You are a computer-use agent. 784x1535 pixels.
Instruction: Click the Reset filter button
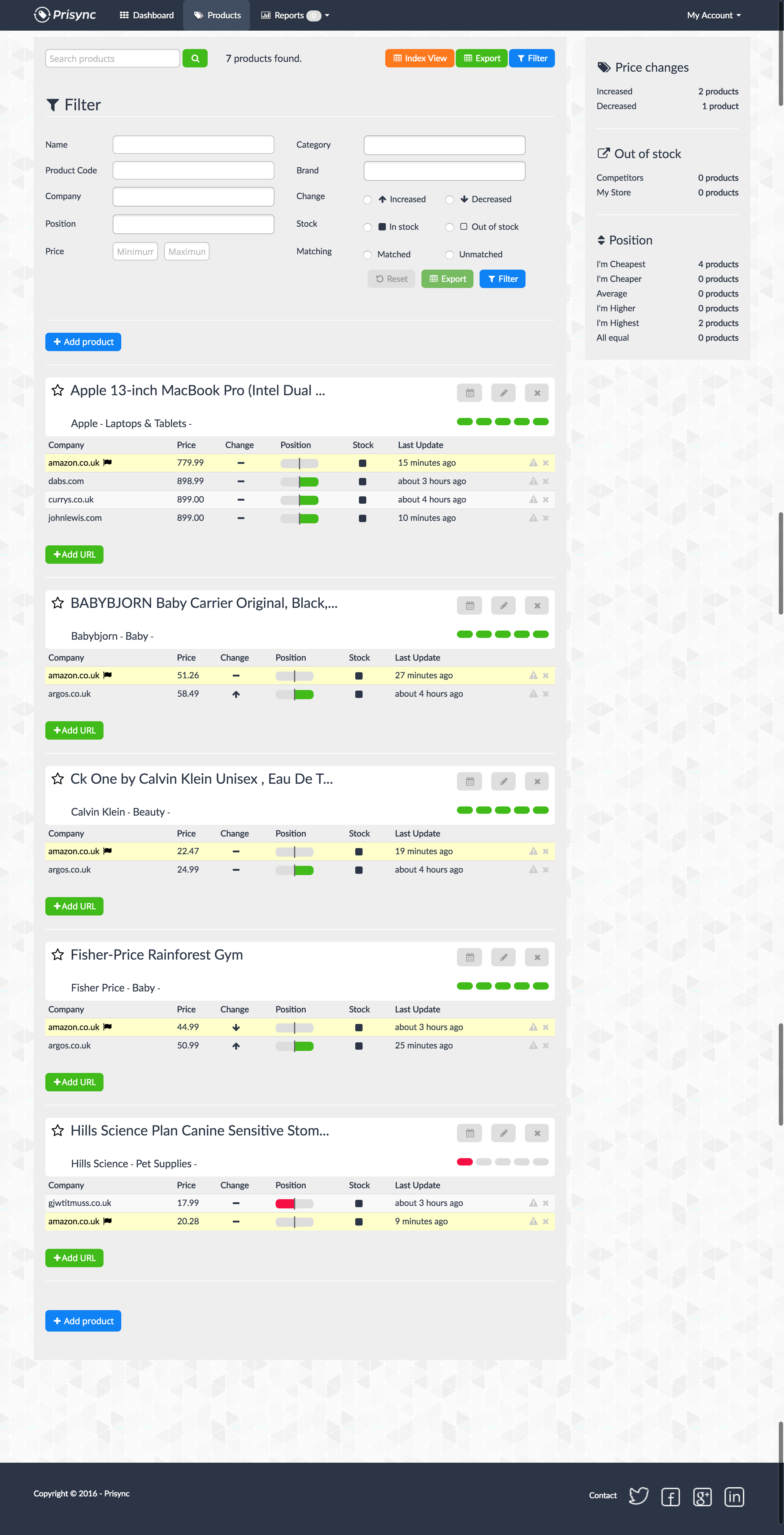point(391,279)
